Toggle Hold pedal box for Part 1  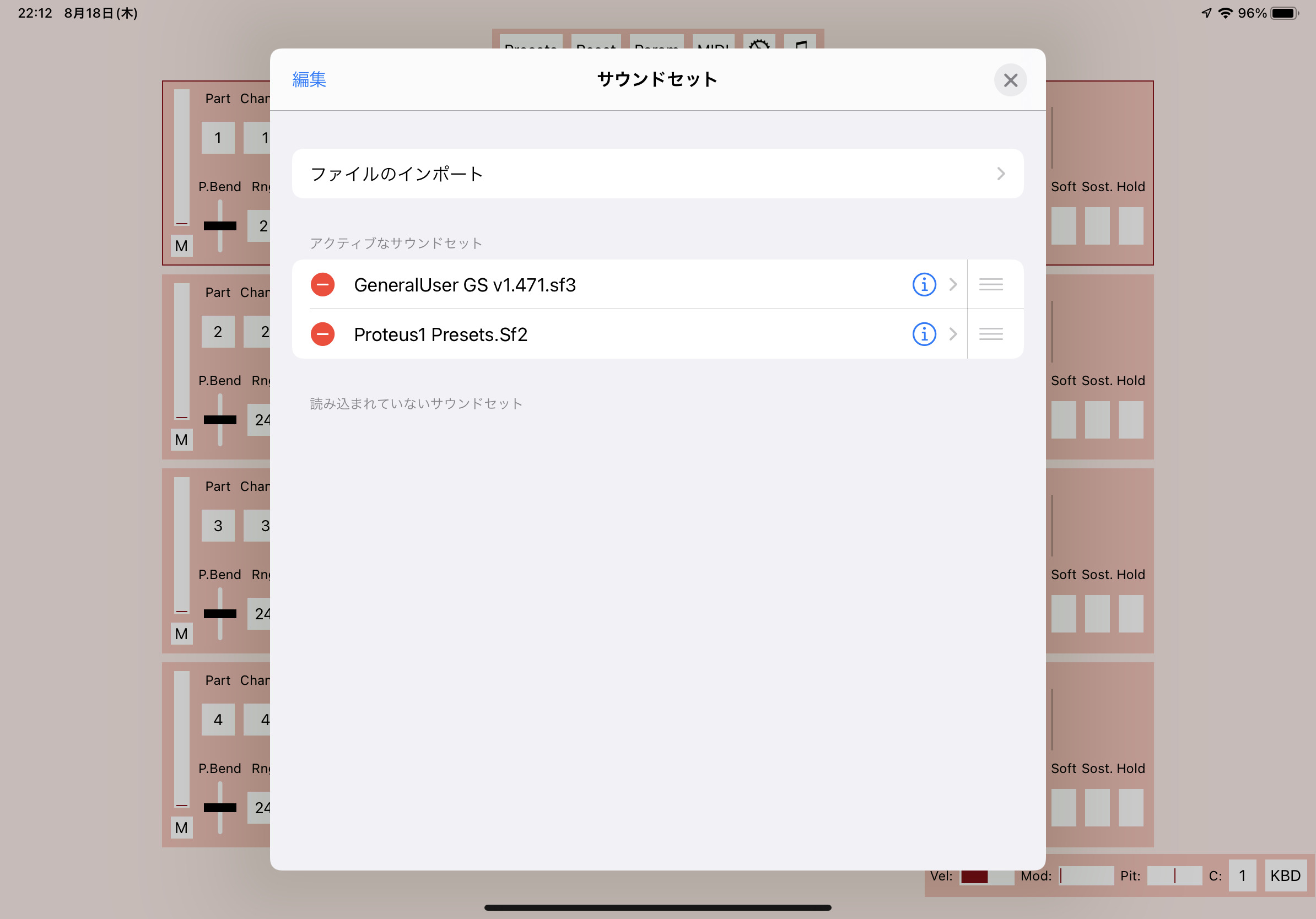click(1130, 226)
